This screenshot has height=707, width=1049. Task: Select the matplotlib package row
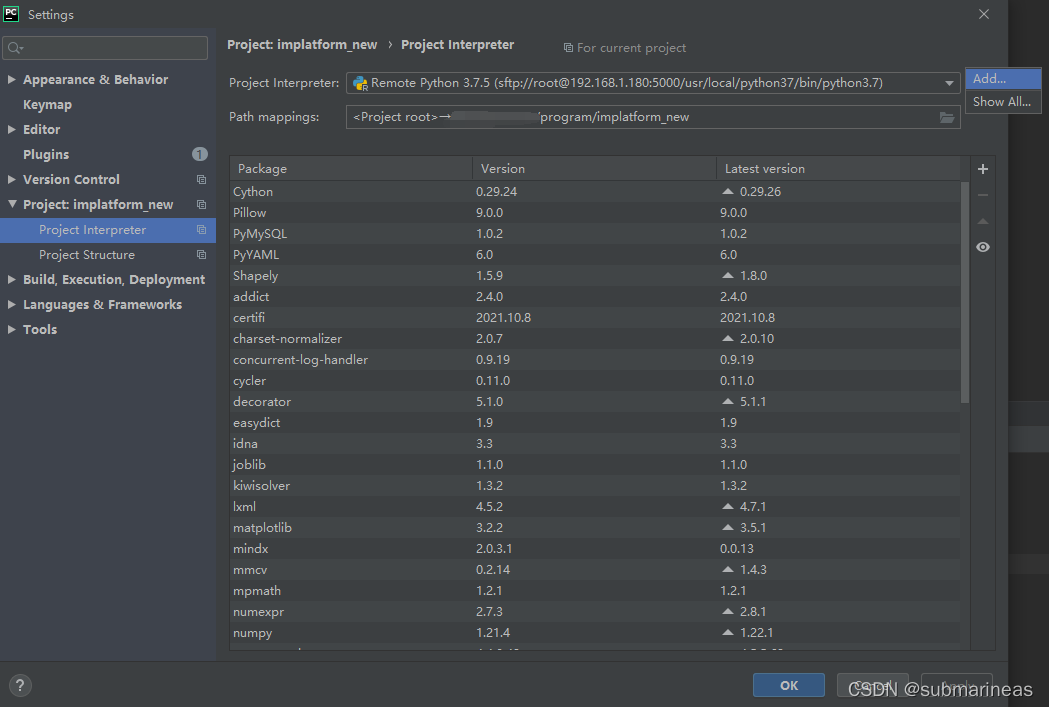point(595,528)
